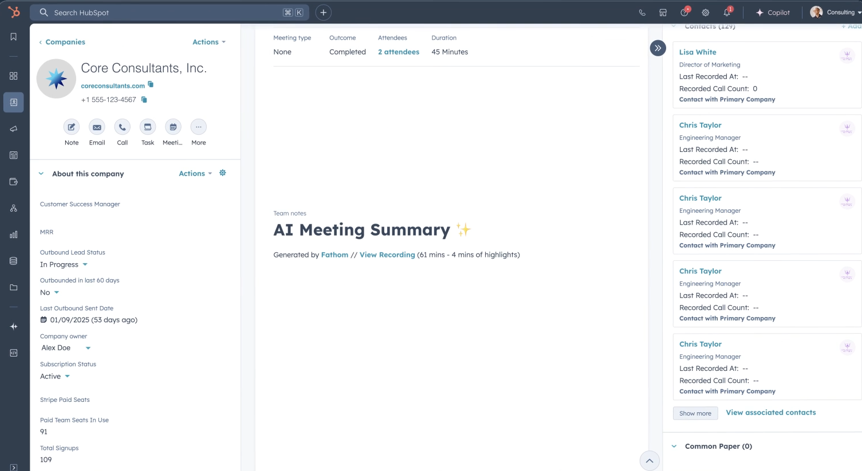Open the settings gear in top bar

[x=705, y=12]
